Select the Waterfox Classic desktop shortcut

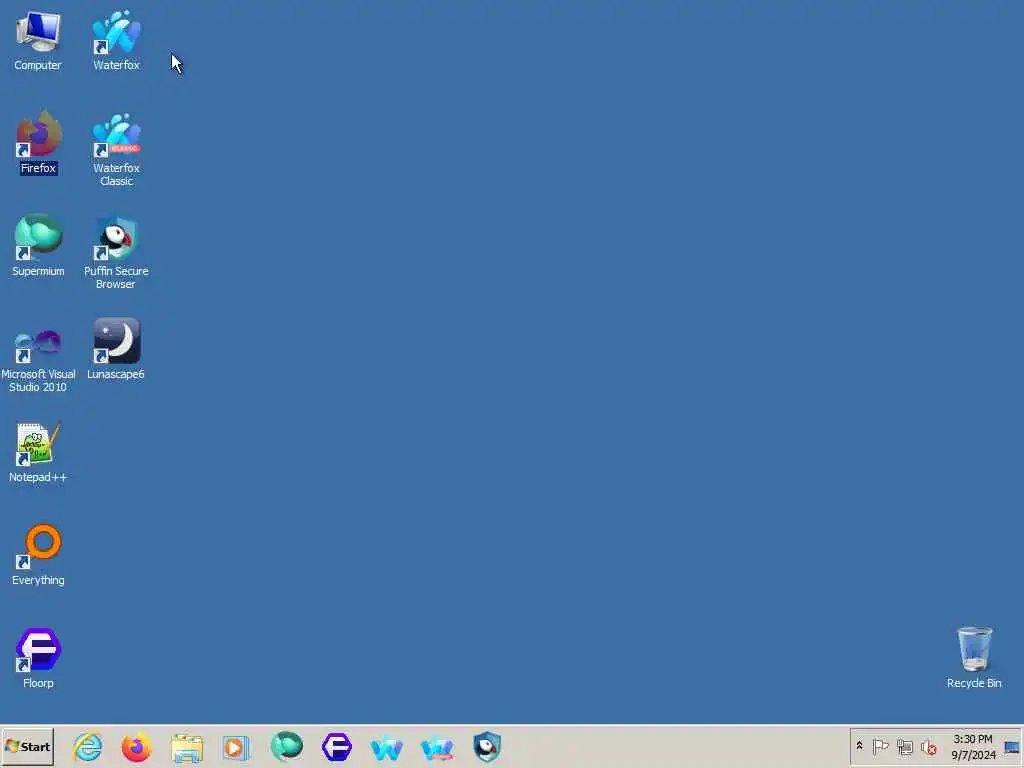pos(116,150)
